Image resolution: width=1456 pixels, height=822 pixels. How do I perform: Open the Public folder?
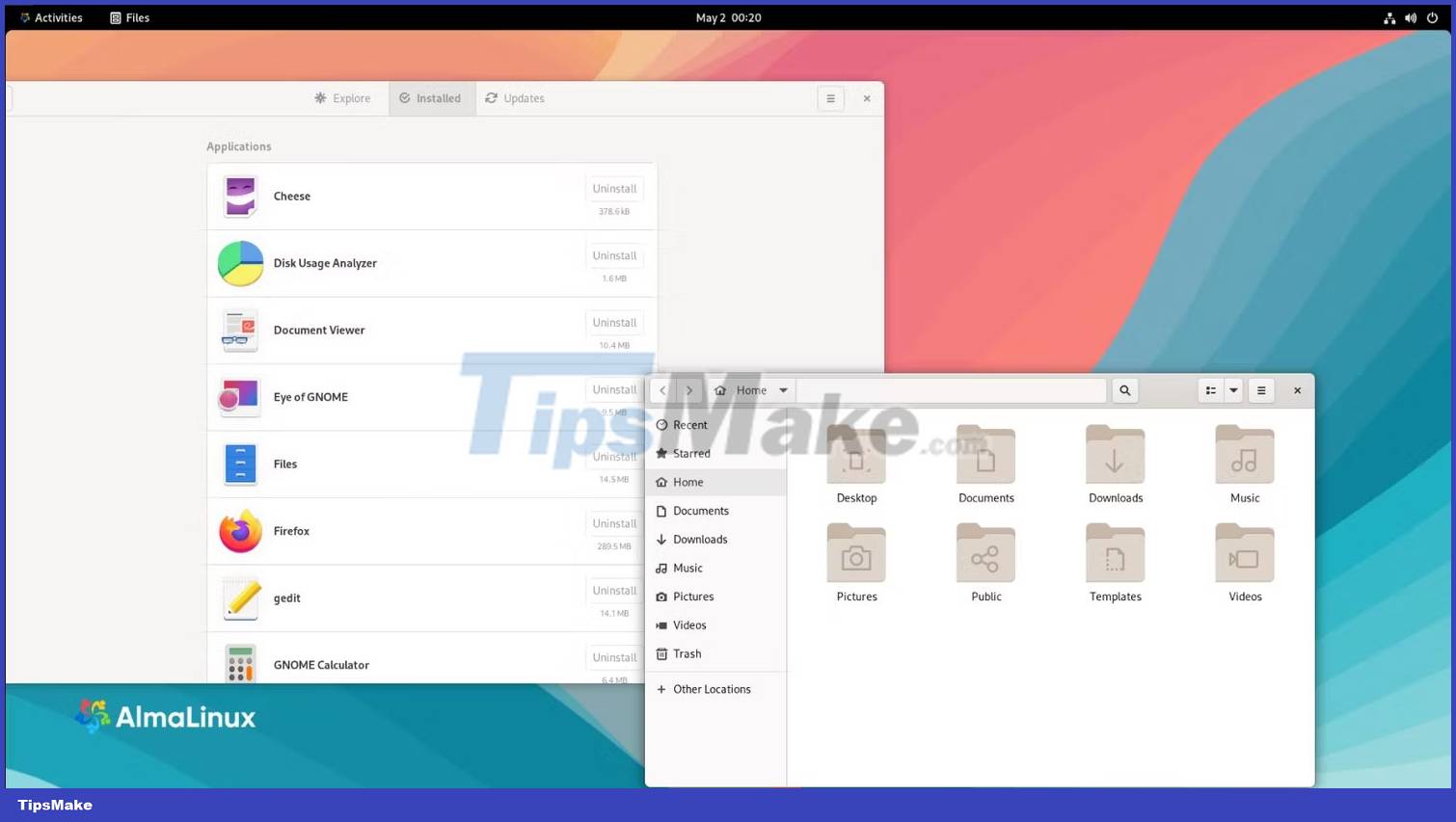pos(985,555)
